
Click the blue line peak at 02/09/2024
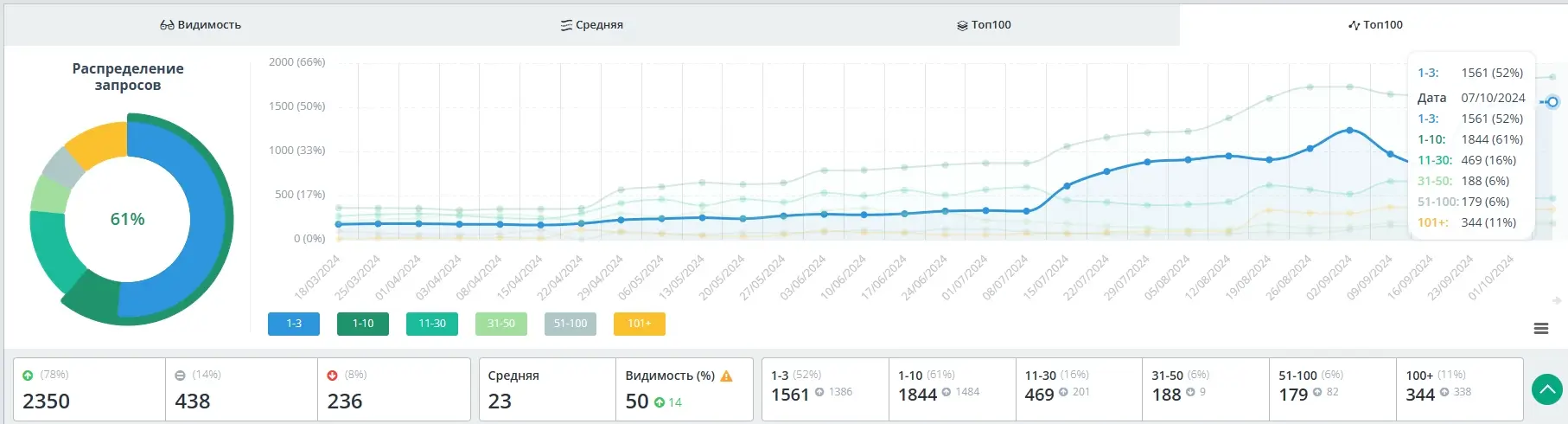(x=1350, y=130)
